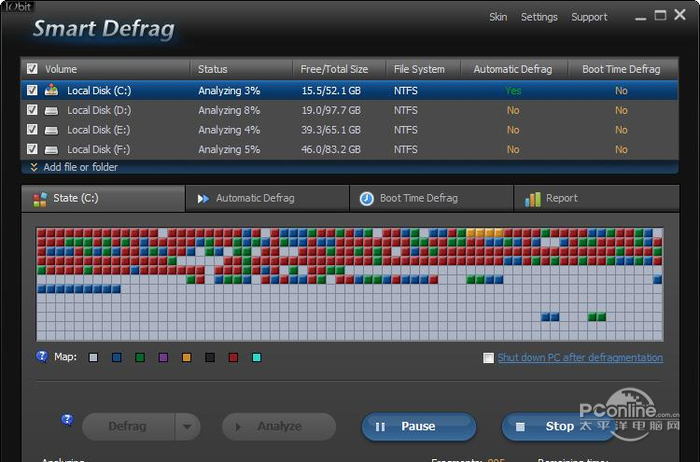Click the Automatic Defrag column header
The height and width of the screenshot is (462, 700).
(x=513, y=69)
